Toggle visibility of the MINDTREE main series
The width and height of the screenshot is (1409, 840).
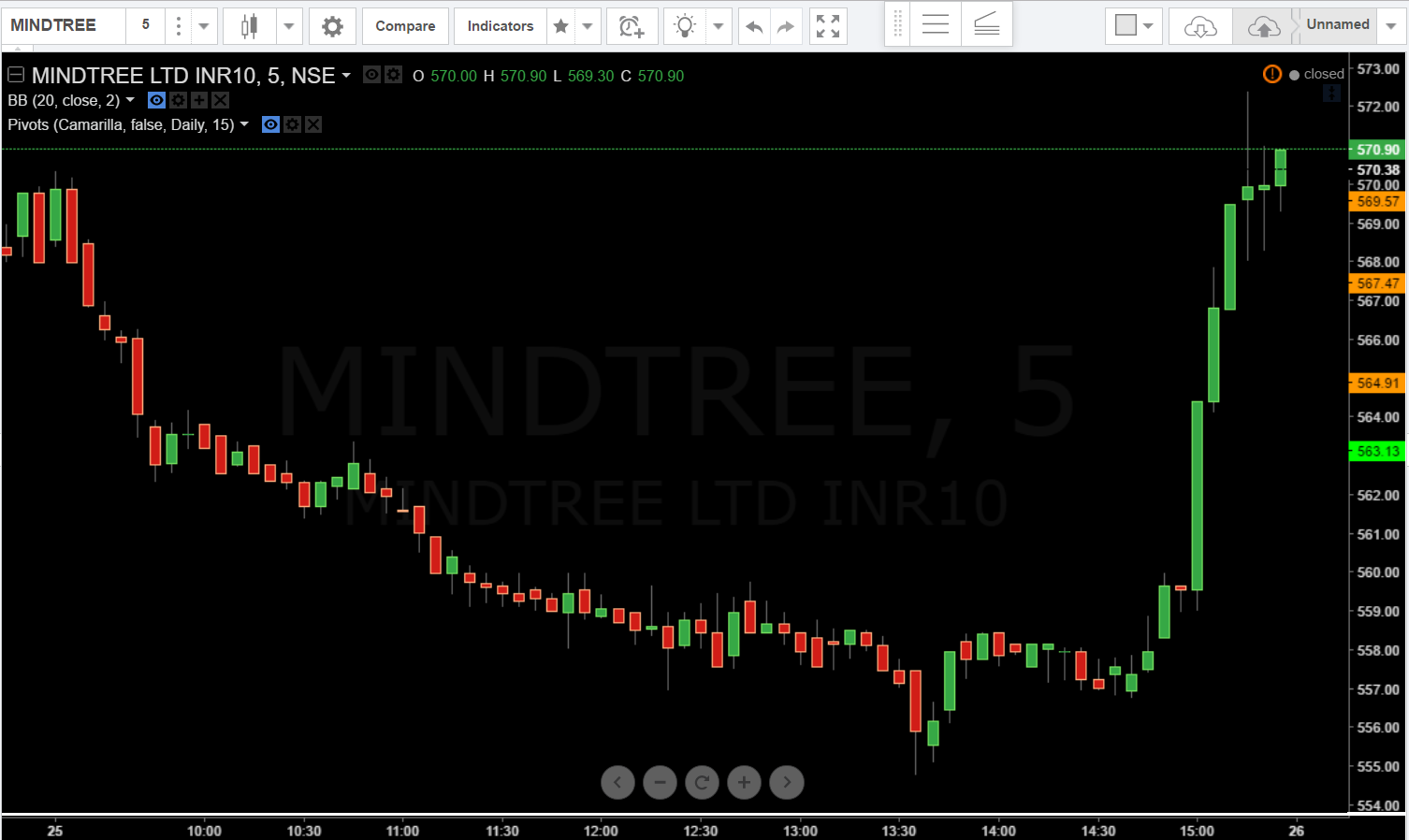coord(371,75)
